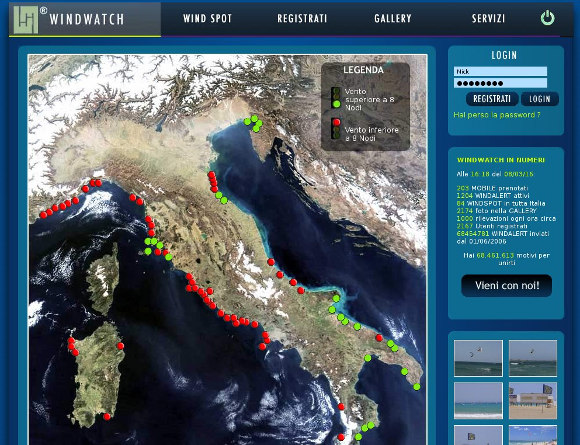Open the beach building with flag thumbnail
This screenshot has height=445, width=580.
tap(533, 401)
